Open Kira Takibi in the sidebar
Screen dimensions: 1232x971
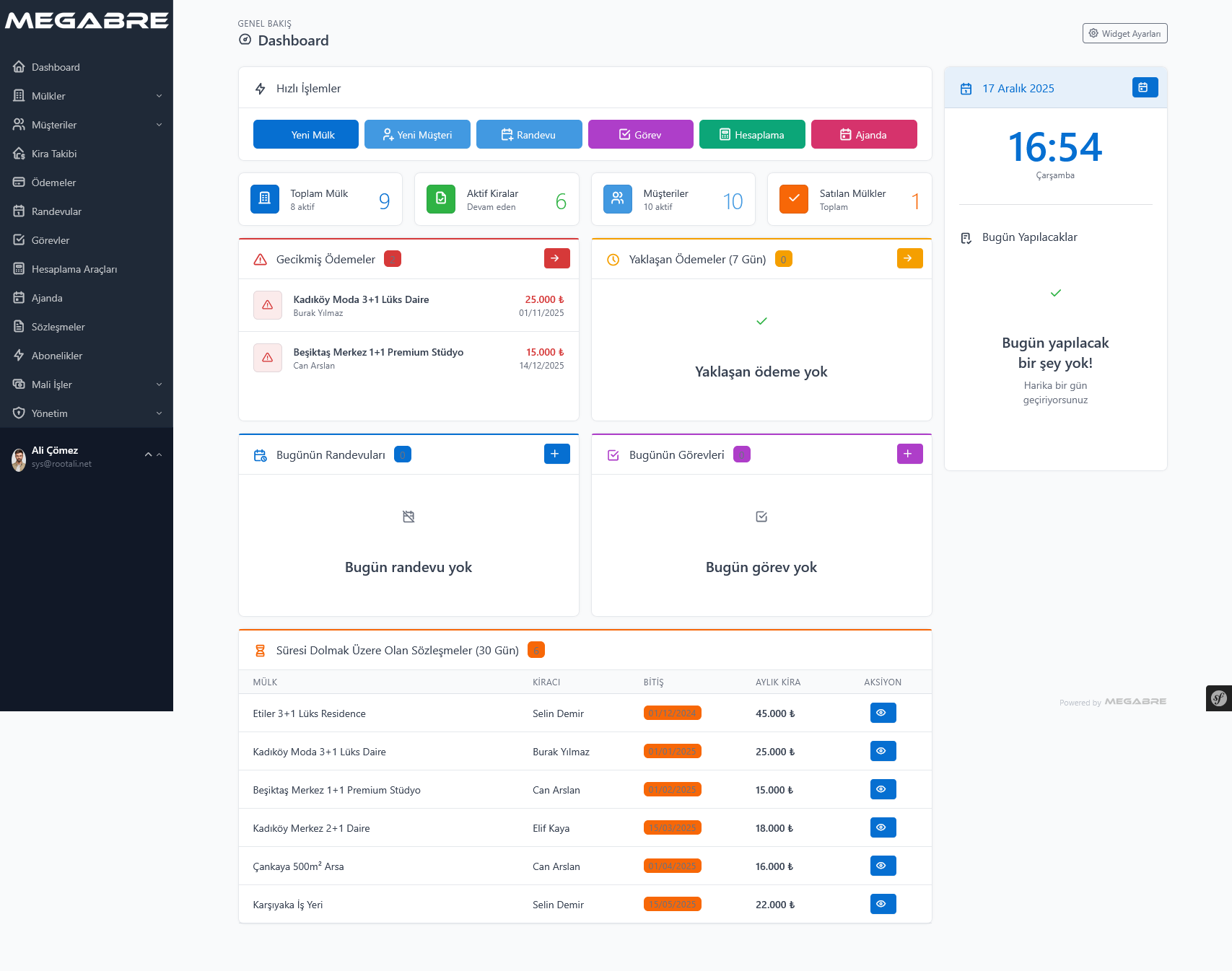[x=54, y=154]
